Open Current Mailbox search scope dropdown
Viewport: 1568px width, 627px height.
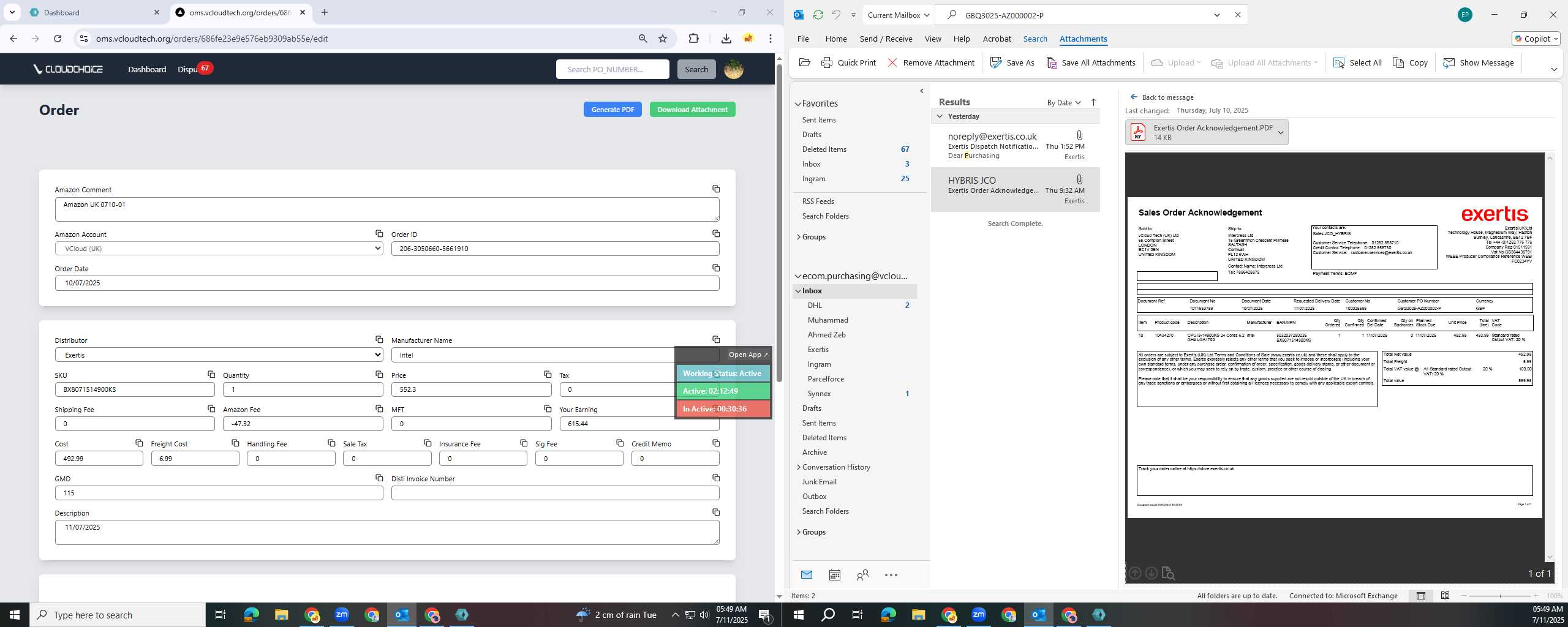point(898,15)
